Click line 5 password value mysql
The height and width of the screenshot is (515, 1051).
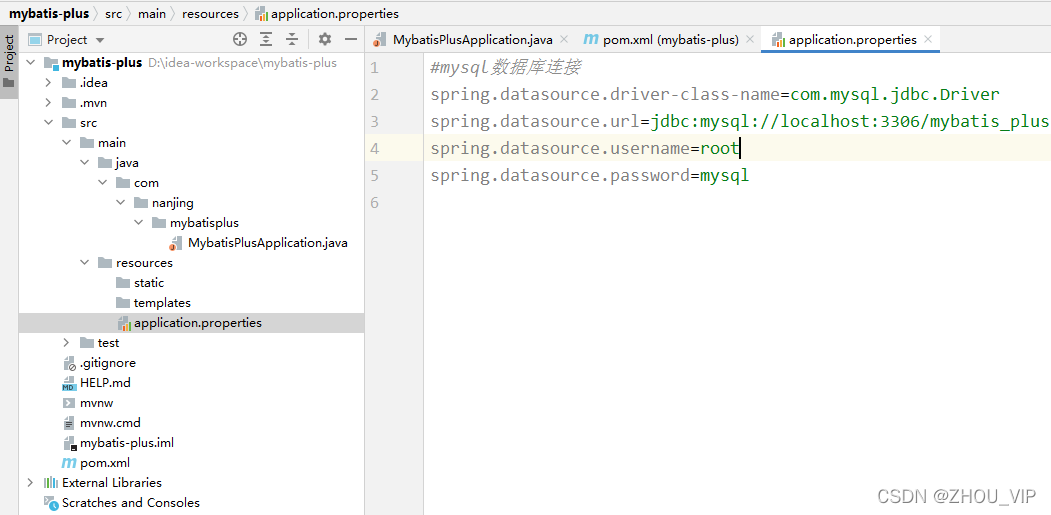point(724,176)
